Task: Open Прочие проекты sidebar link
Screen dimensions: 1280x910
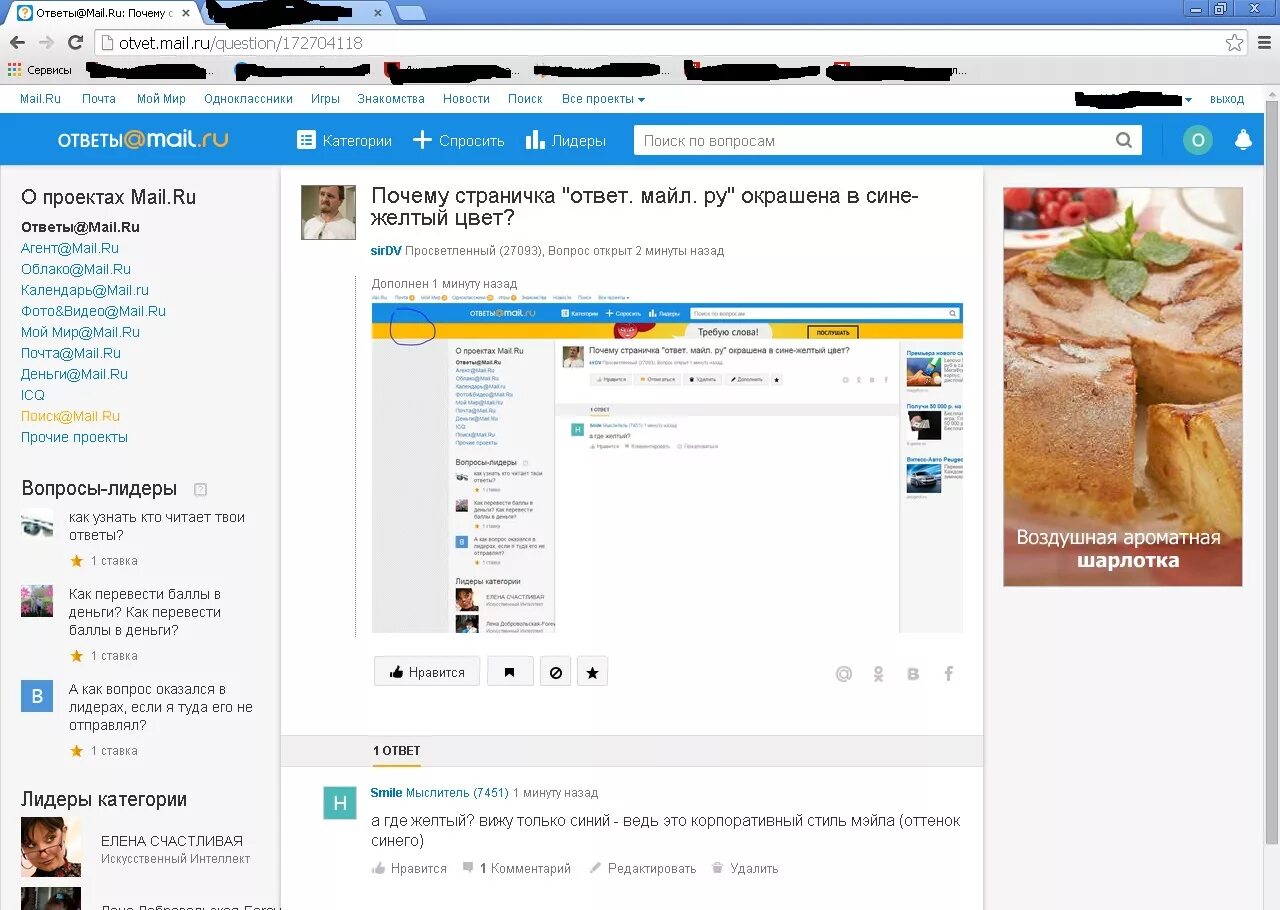Action: coord(74,437)
